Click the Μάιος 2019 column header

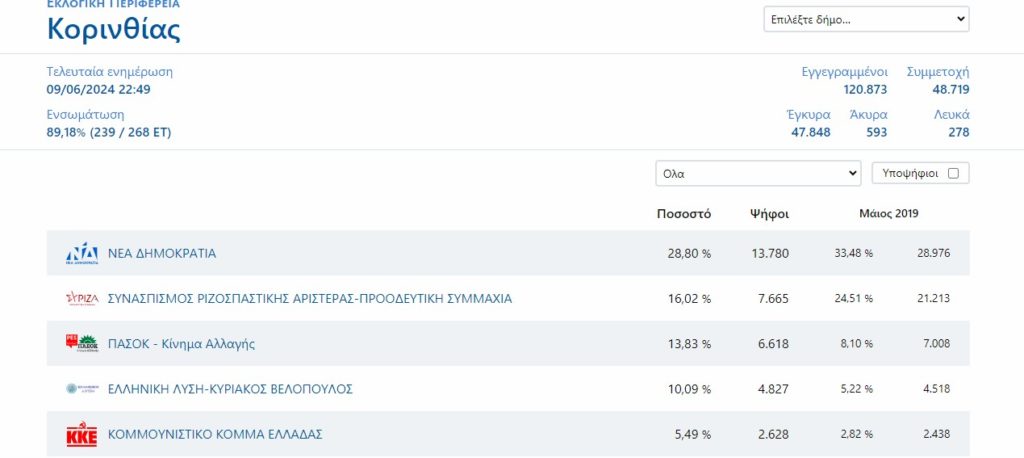tap(889, 214)
